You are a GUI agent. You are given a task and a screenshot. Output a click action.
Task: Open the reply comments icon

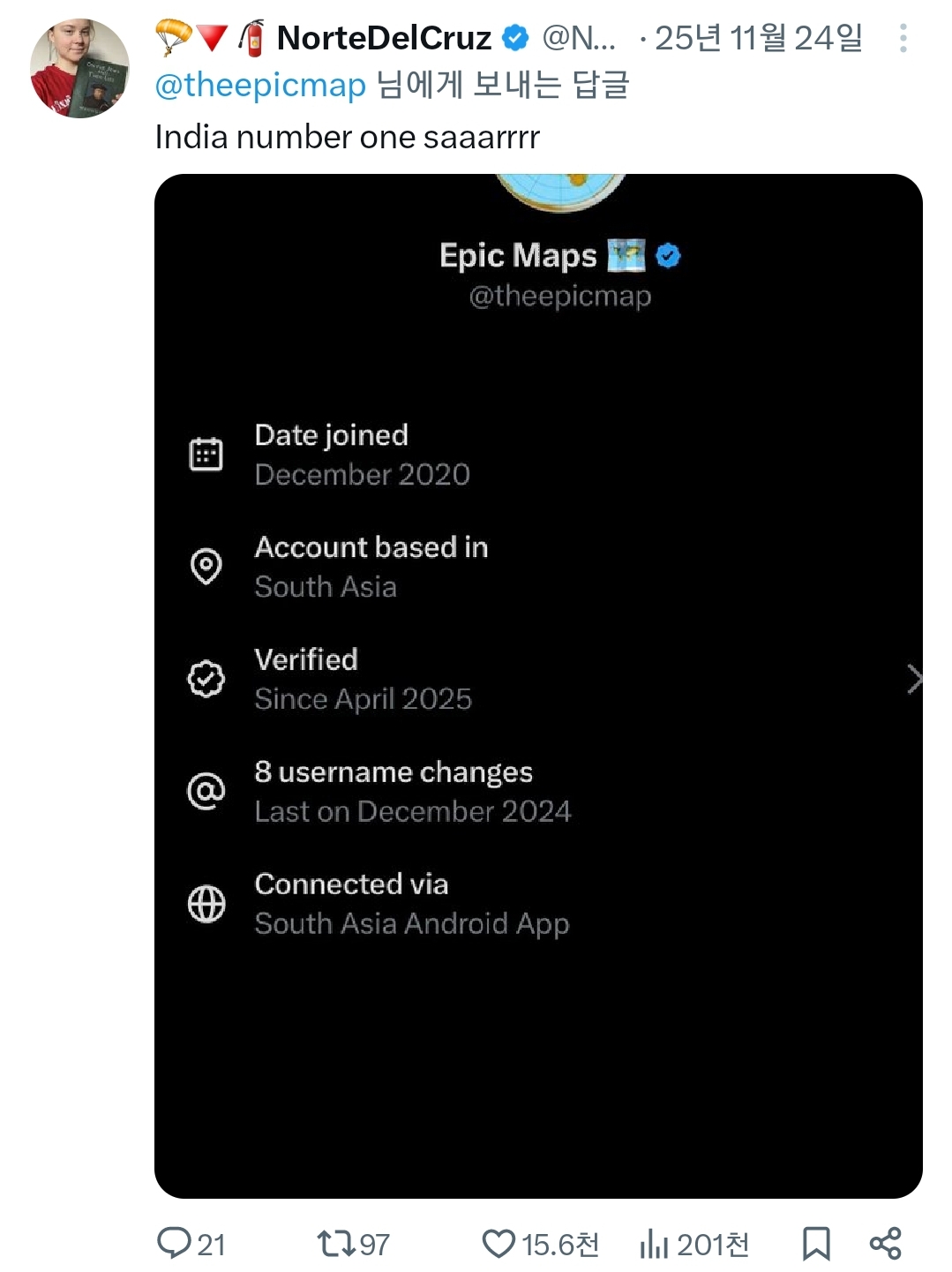tap(174, 1243)
